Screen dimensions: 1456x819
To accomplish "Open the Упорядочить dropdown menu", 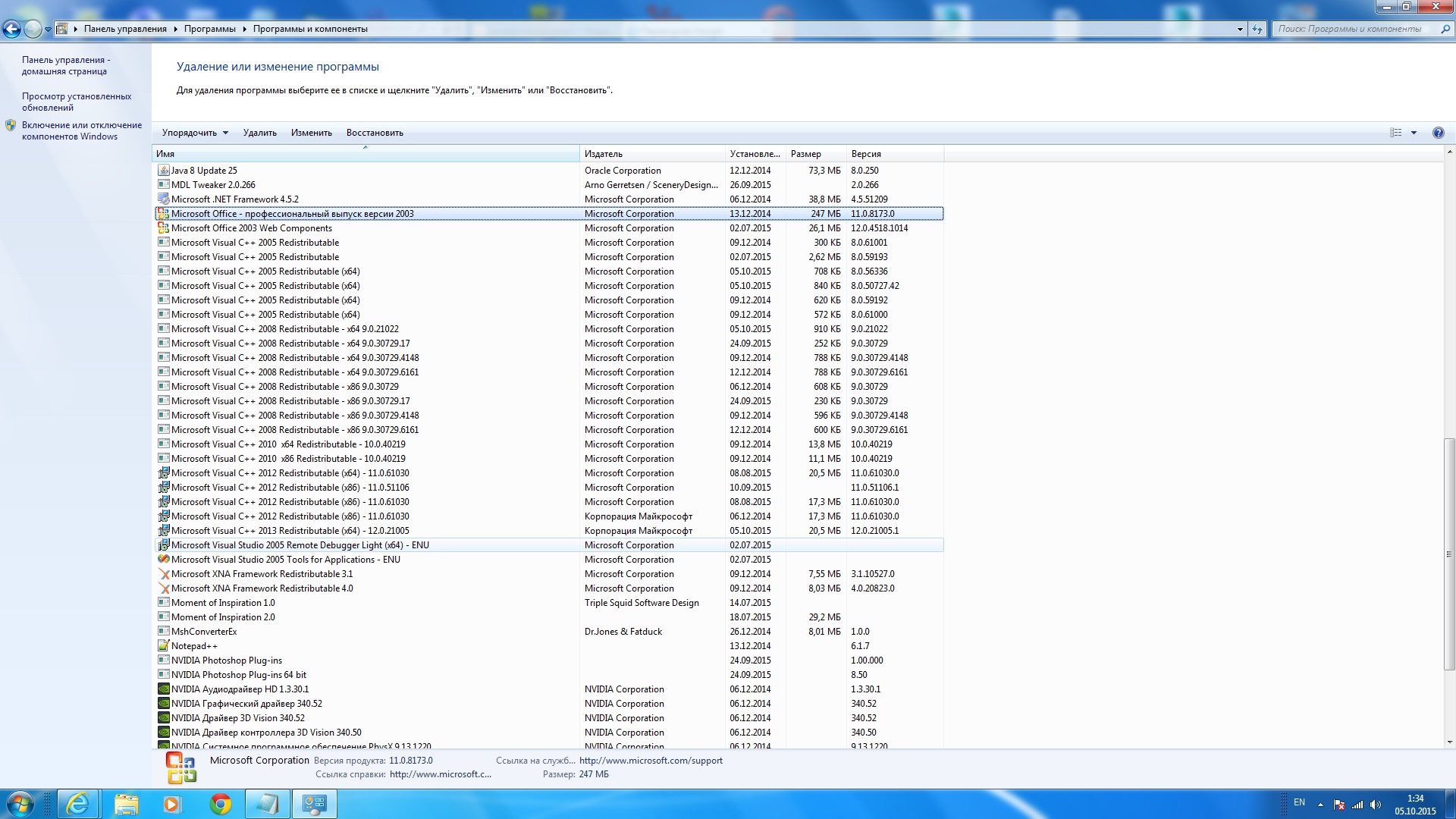I will [195, 133].
